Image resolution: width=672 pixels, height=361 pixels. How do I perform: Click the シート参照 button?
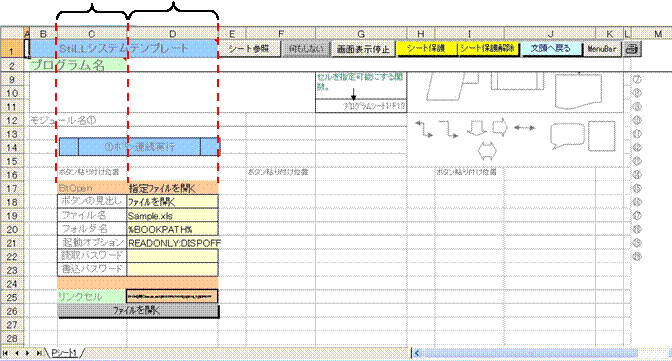tap(249, 49)
